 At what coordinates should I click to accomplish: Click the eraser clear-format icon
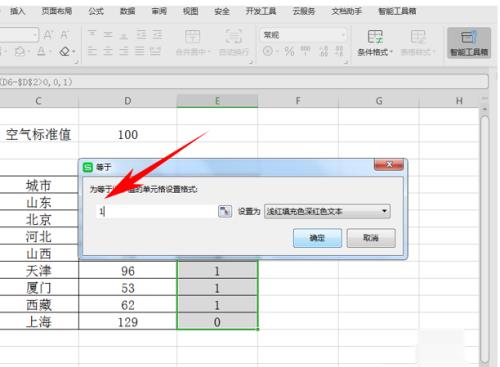coord(65,51)
